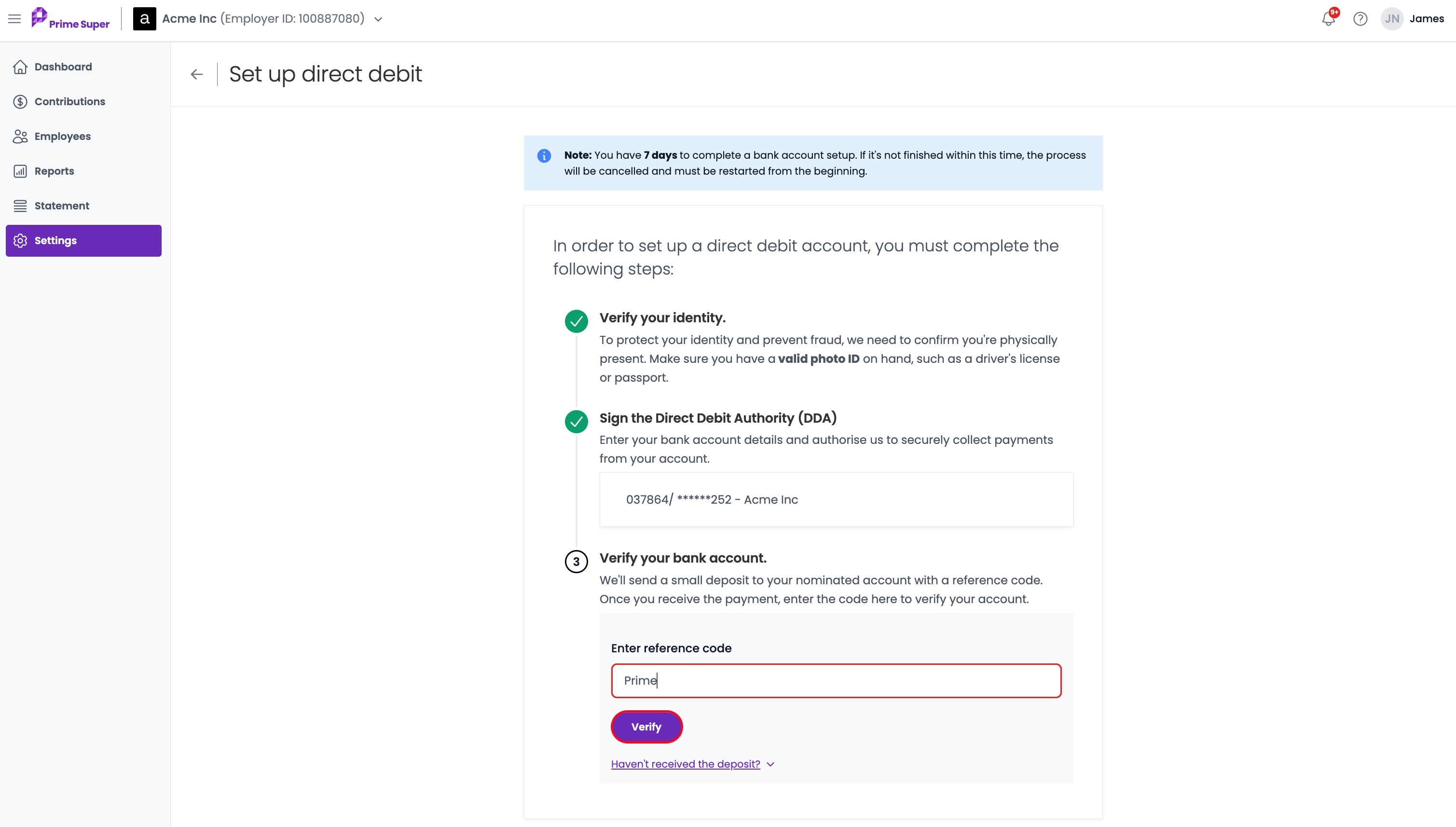Click the Verify button

tap(647, 727)
